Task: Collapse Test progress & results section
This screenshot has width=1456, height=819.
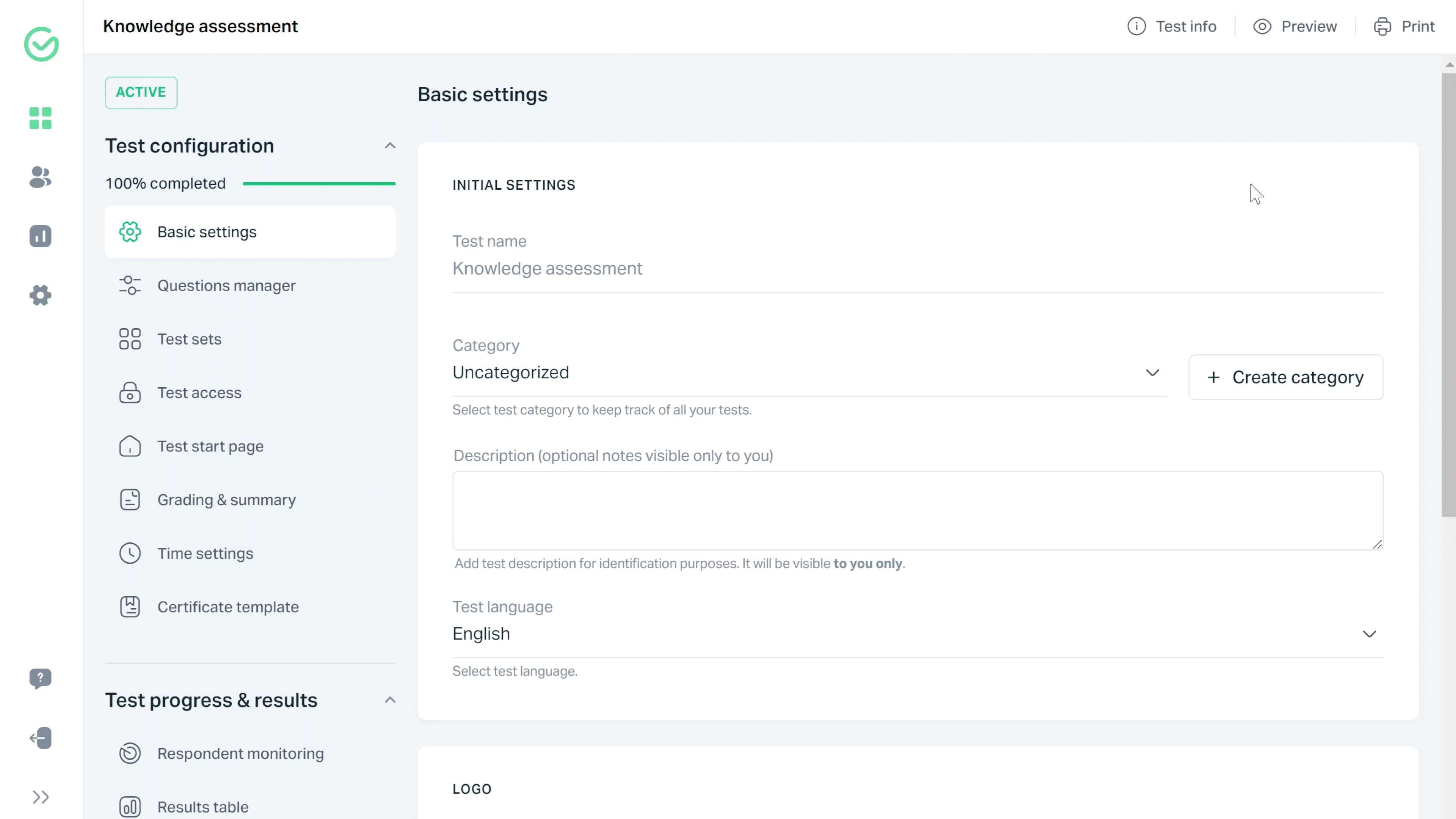Action: coord(390,700)
